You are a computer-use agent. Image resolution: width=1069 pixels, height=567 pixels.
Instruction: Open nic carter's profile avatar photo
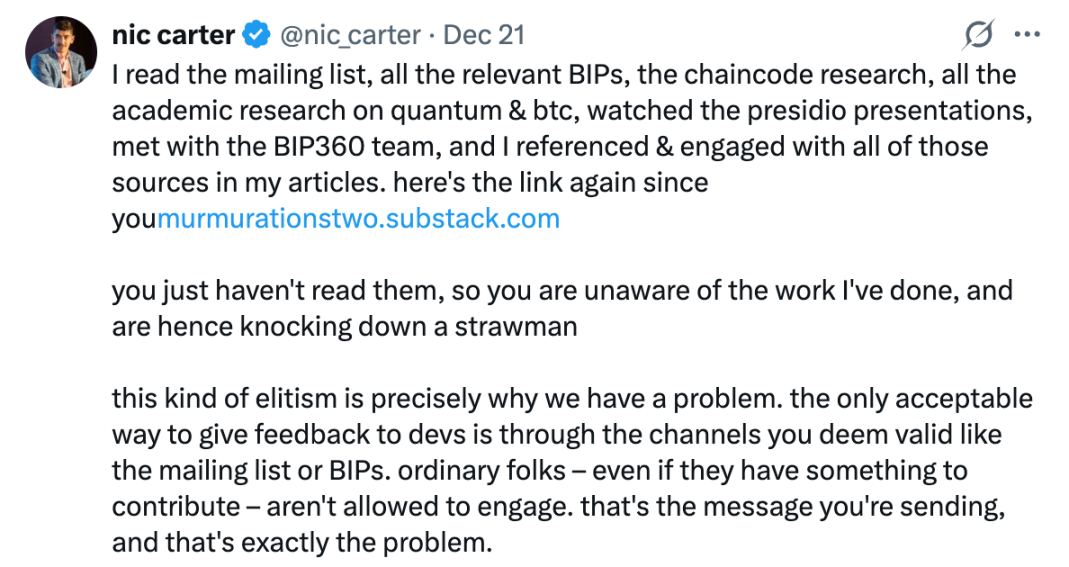57,53
